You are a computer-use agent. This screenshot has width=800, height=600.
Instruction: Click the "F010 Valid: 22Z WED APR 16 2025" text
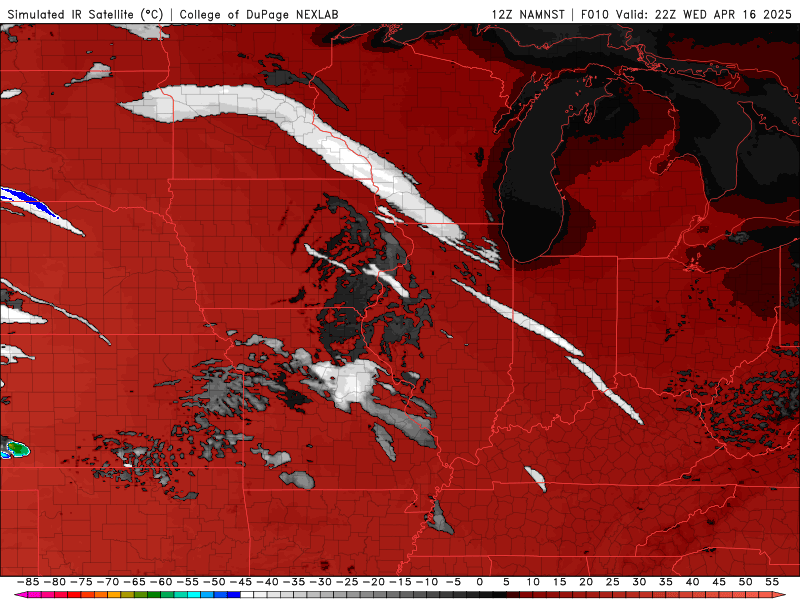686,14
